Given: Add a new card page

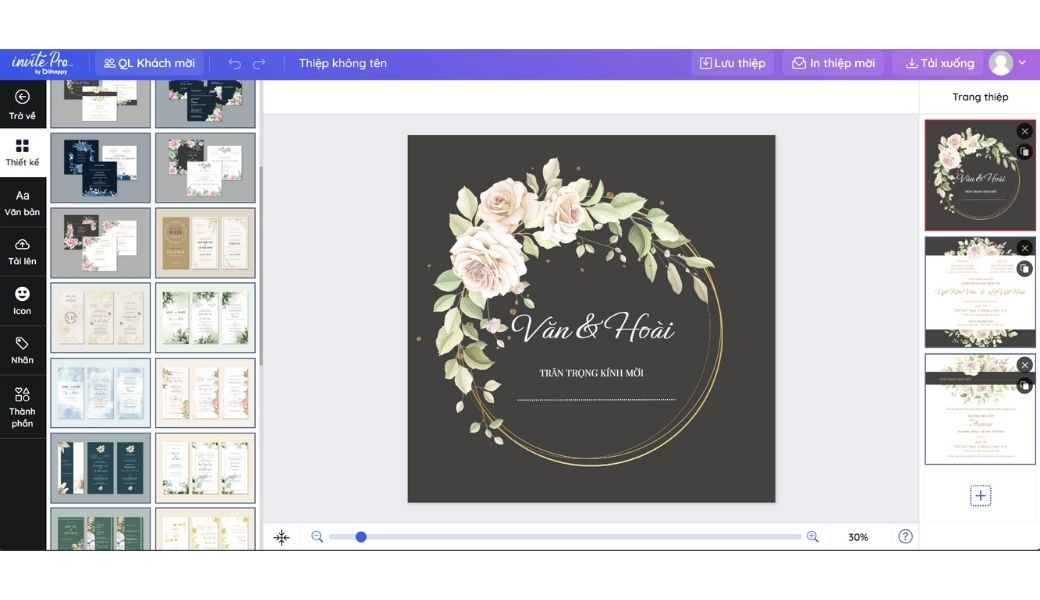Looking at the screenshot, I should pyautogui.click(x=980, y=496).
